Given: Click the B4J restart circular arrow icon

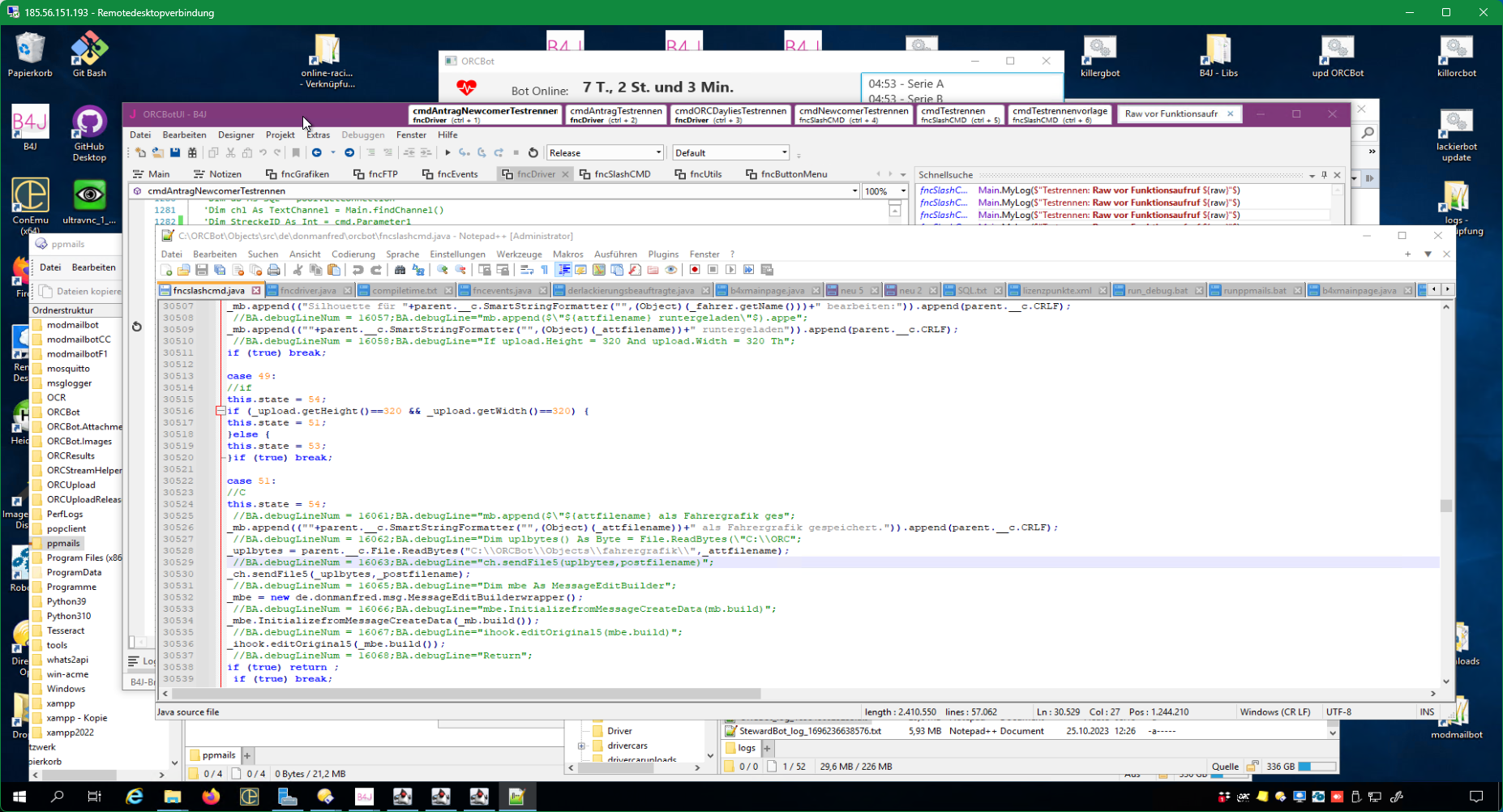Looking at the screenshot, I should click(533, 152).
